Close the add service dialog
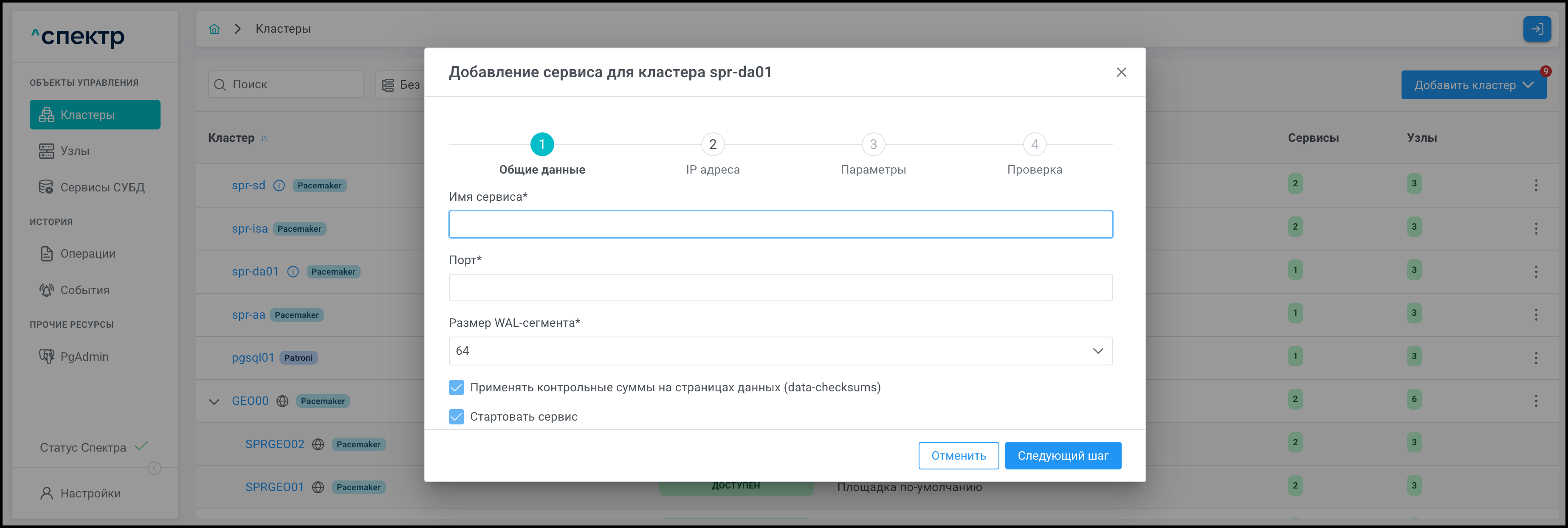The image size is (1568, 528). pyautogui.click(x=1121, y=73)
